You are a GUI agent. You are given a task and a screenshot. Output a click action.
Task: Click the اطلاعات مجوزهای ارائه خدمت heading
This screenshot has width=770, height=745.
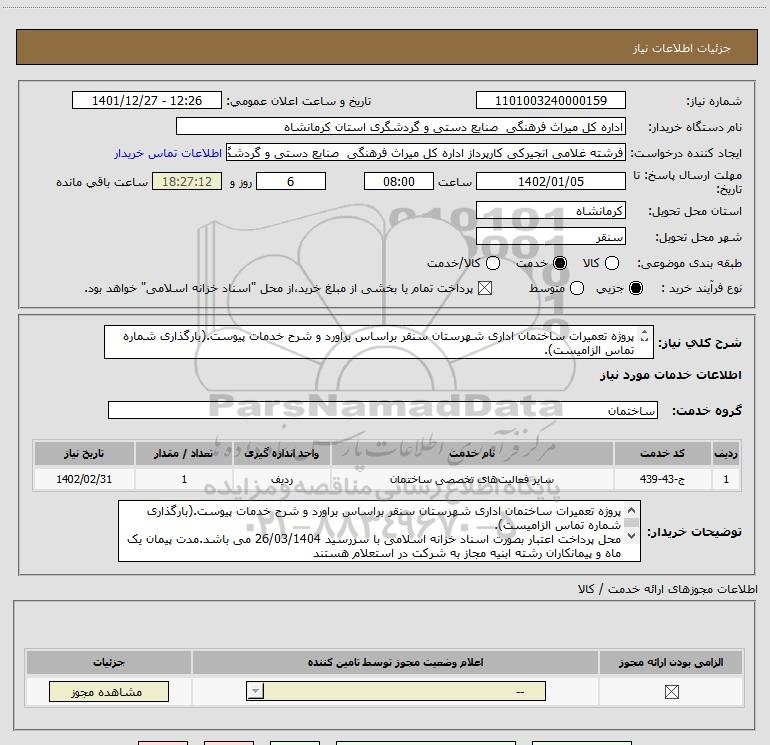click(x=667, y=589)
